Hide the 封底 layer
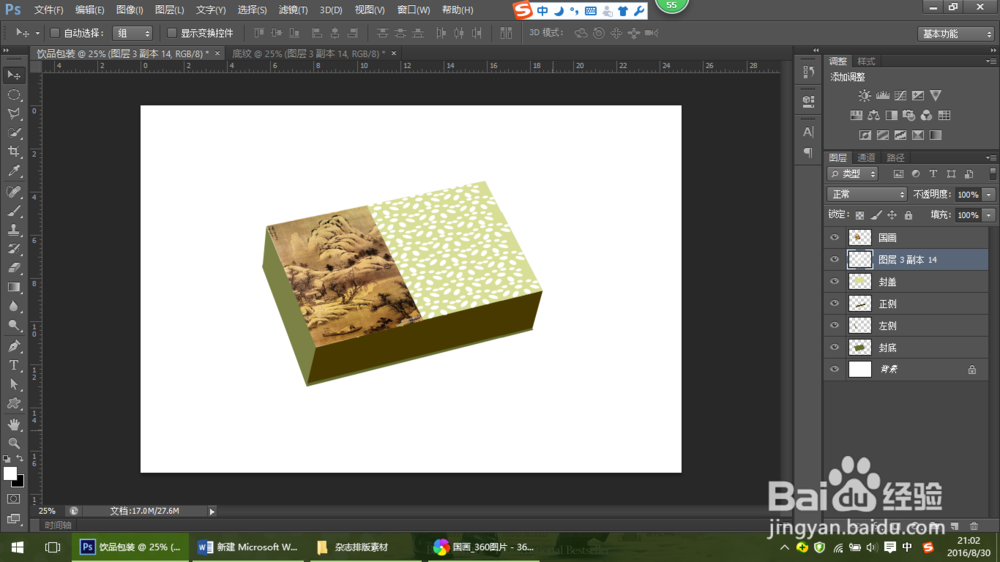Viewport: 1000px width, 562px height. click(x=834, y=348)
